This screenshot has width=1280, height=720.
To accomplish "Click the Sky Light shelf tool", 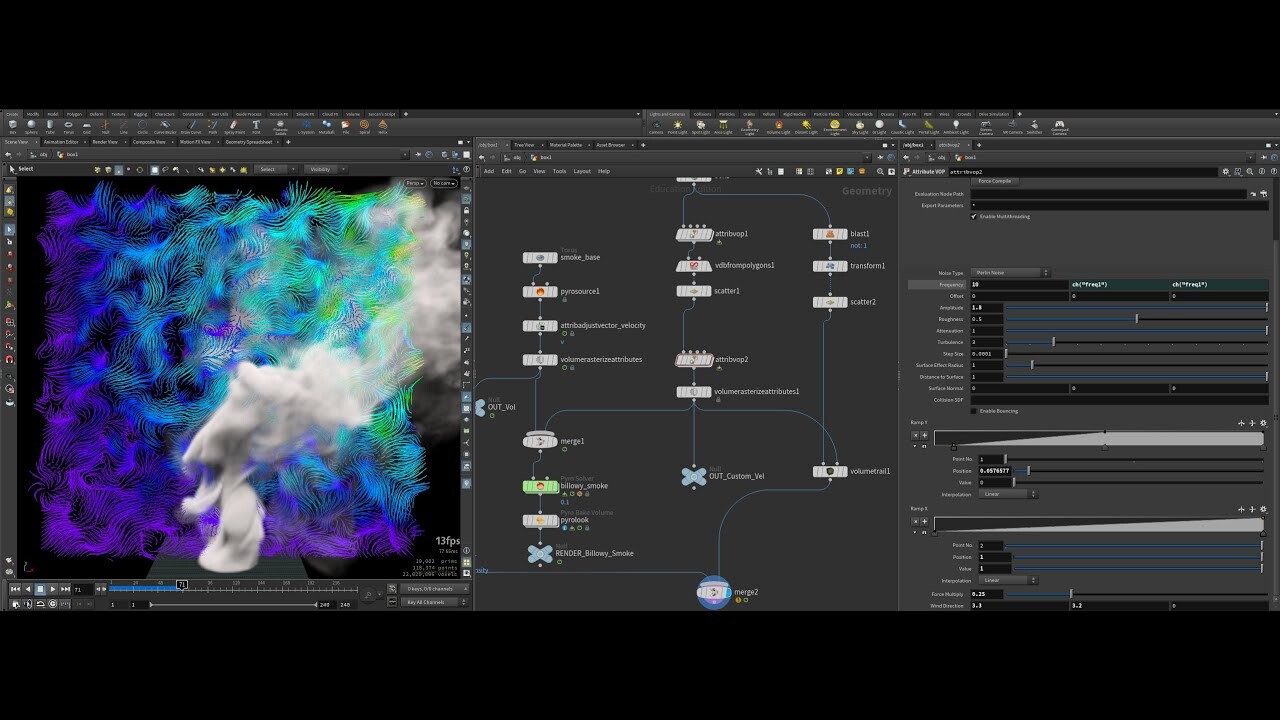I will tap(859, 125).
